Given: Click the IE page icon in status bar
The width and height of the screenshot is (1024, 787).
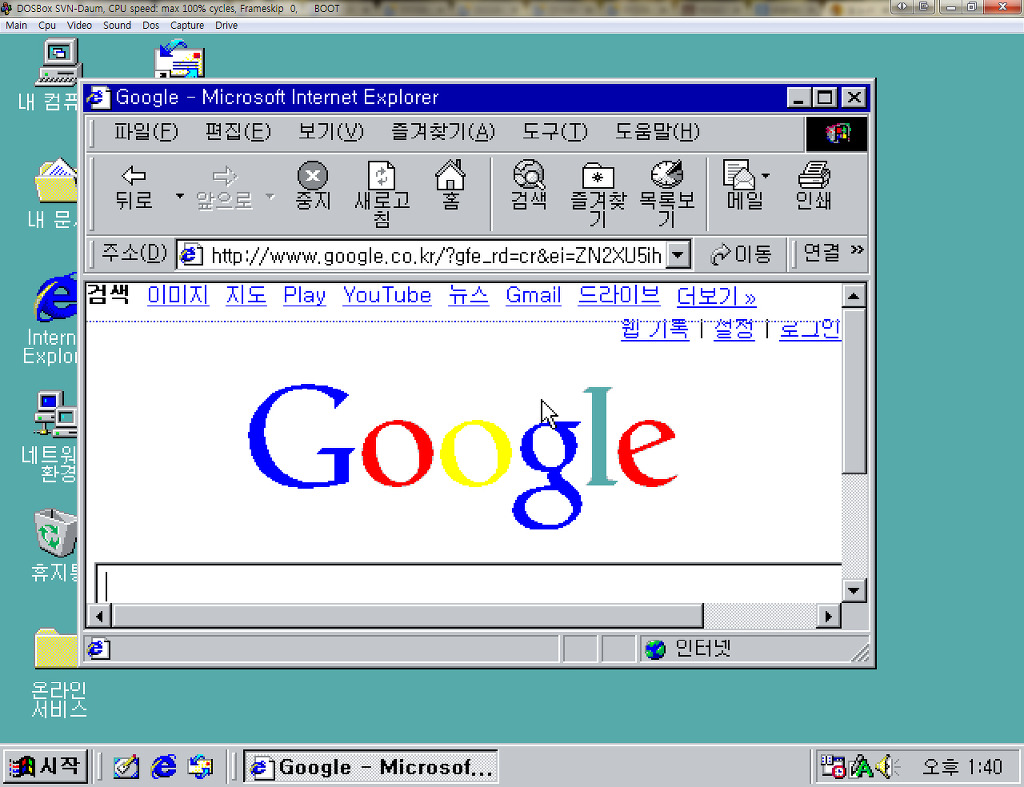Looking at the screenshot, I should click(x=99, y=649).
